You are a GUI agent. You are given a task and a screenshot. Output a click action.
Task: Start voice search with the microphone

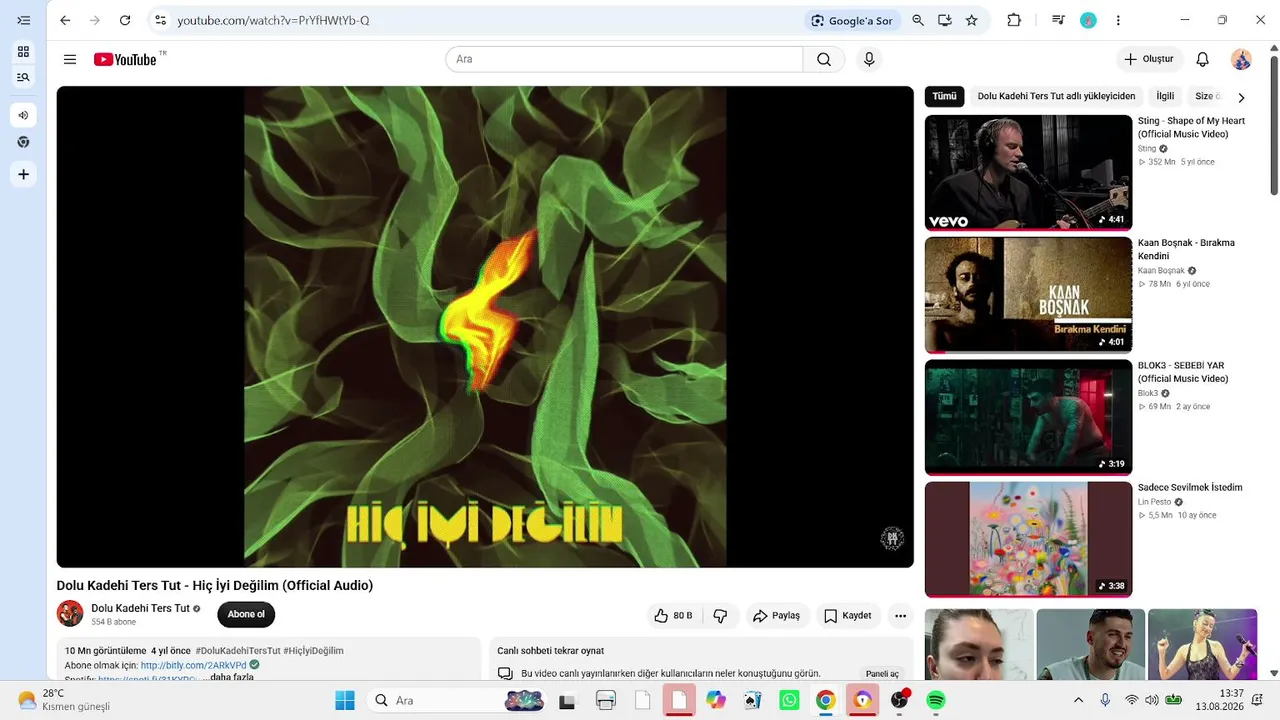869,59
